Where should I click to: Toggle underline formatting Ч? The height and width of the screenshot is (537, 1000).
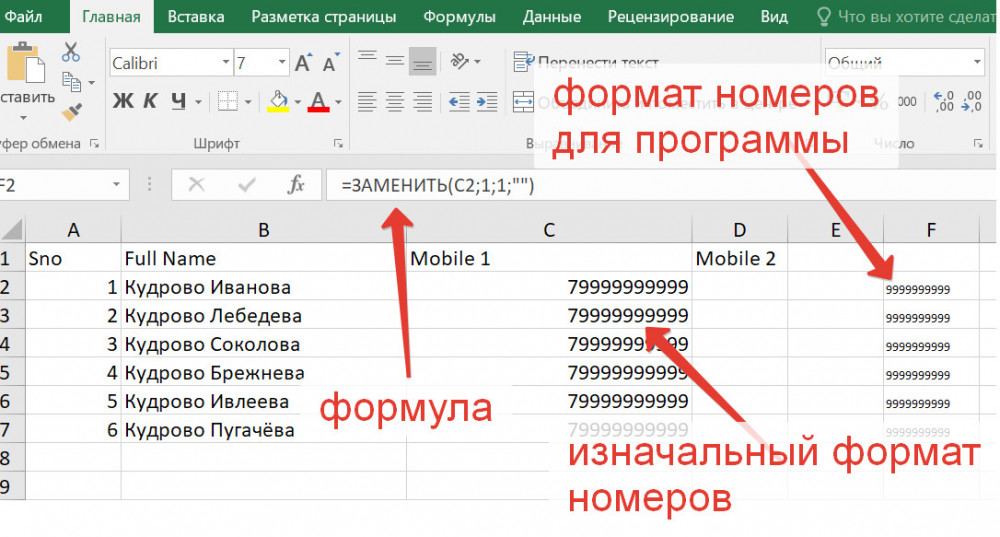178,101
